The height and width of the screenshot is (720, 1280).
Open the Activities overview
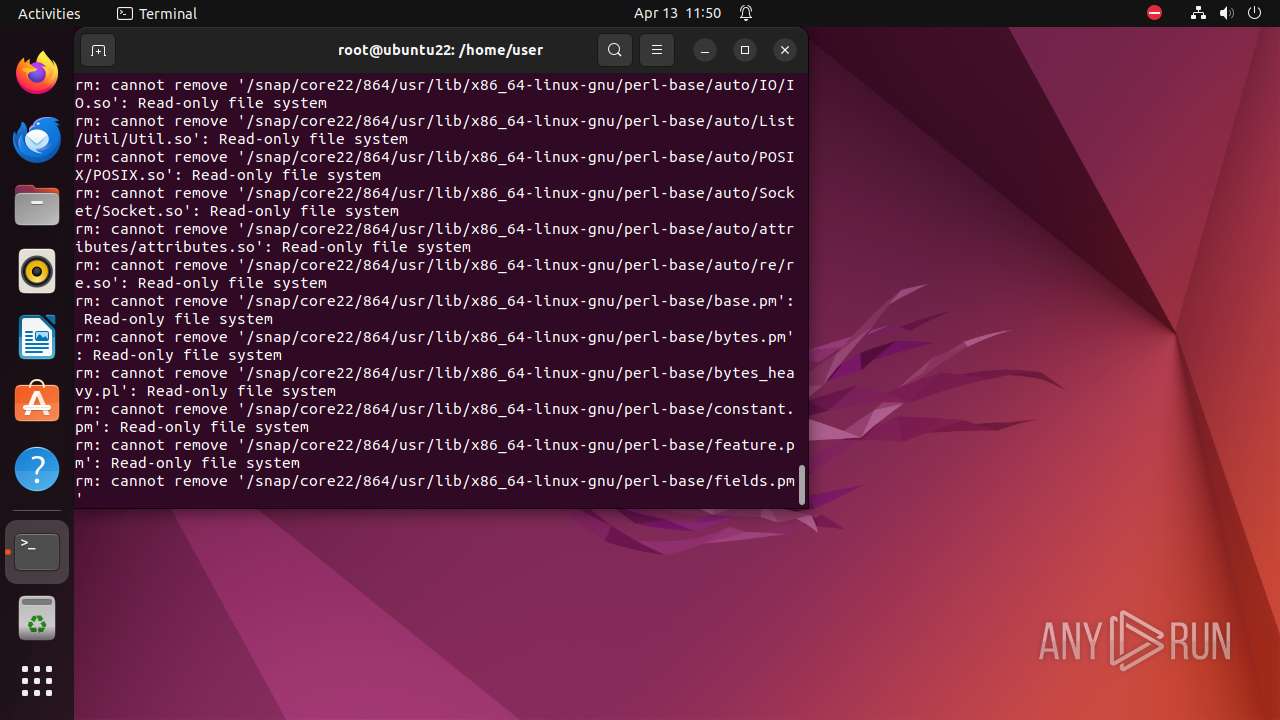49,13
